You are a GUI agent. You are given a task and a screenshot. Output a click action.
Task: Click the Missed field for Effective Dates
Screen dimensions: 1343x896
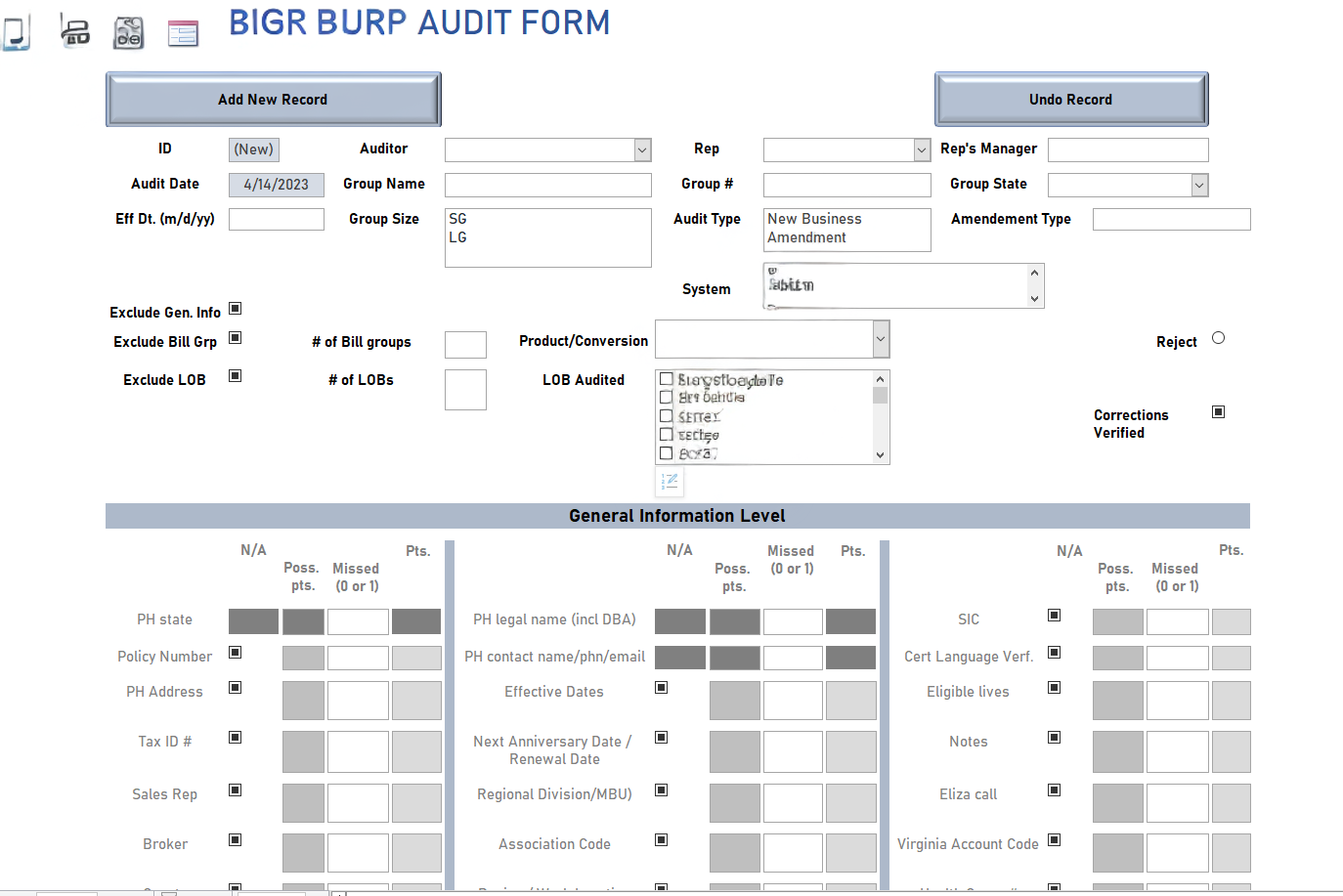pos(793,701)
